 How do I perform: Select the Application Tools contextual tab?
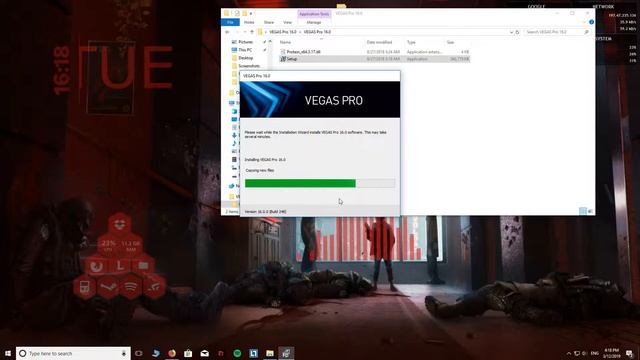tap(314, 14)
